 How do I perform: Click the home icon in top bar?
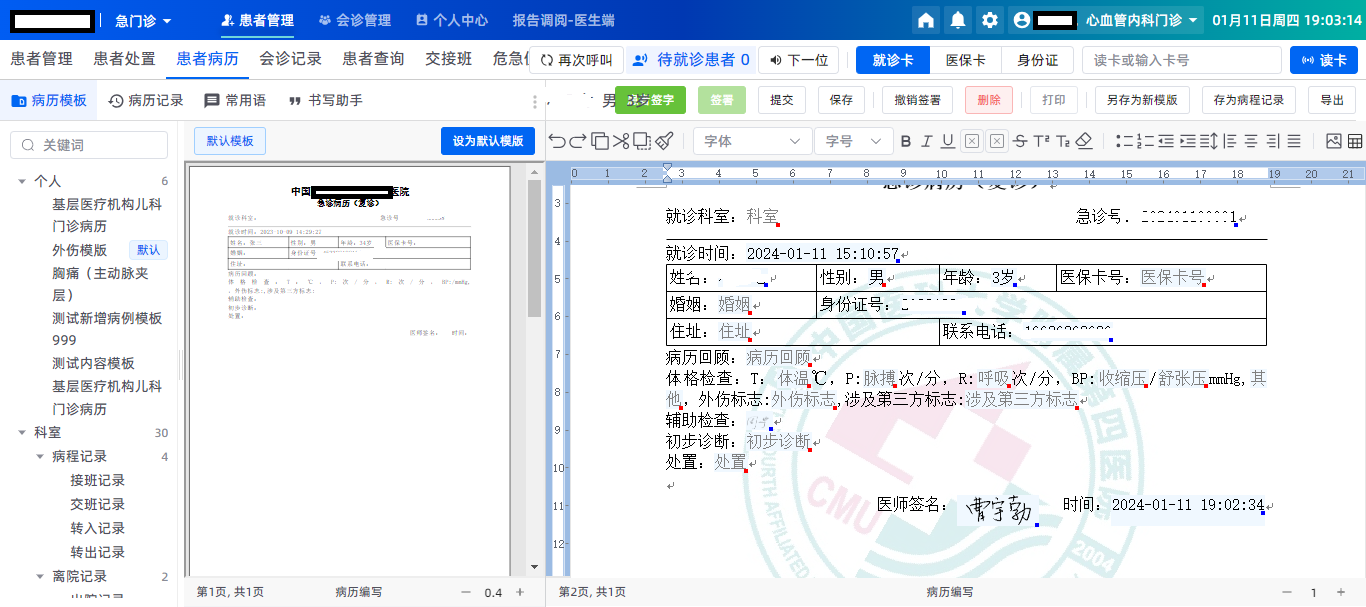click(926, 20)
